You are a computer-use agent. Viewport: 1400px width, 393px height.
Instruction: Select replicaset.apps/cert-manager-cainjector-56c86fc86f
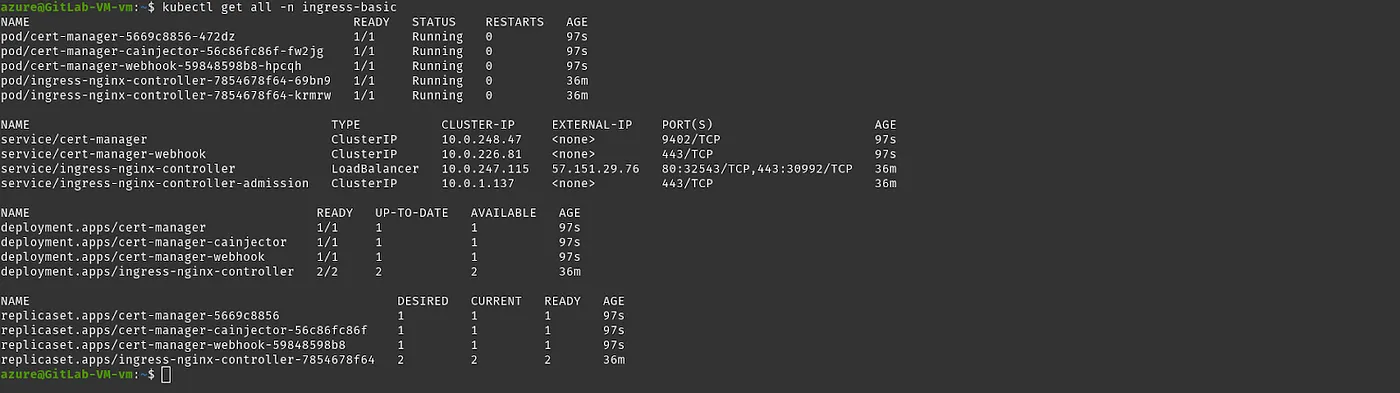(184, 331)
